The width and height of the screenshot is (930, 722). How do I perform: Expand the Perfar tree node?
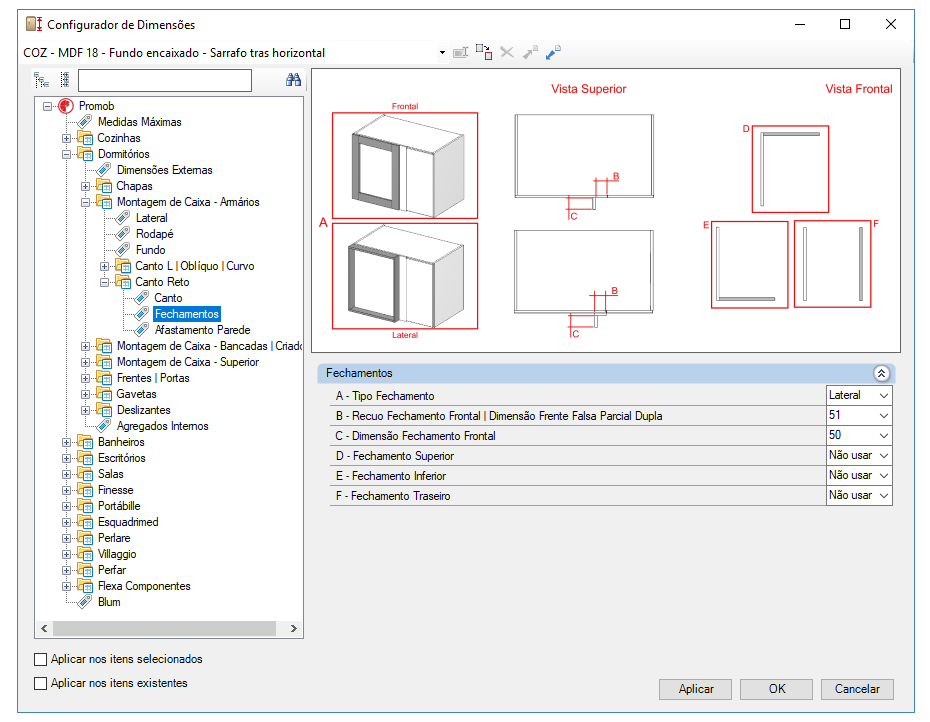(66, 571)
